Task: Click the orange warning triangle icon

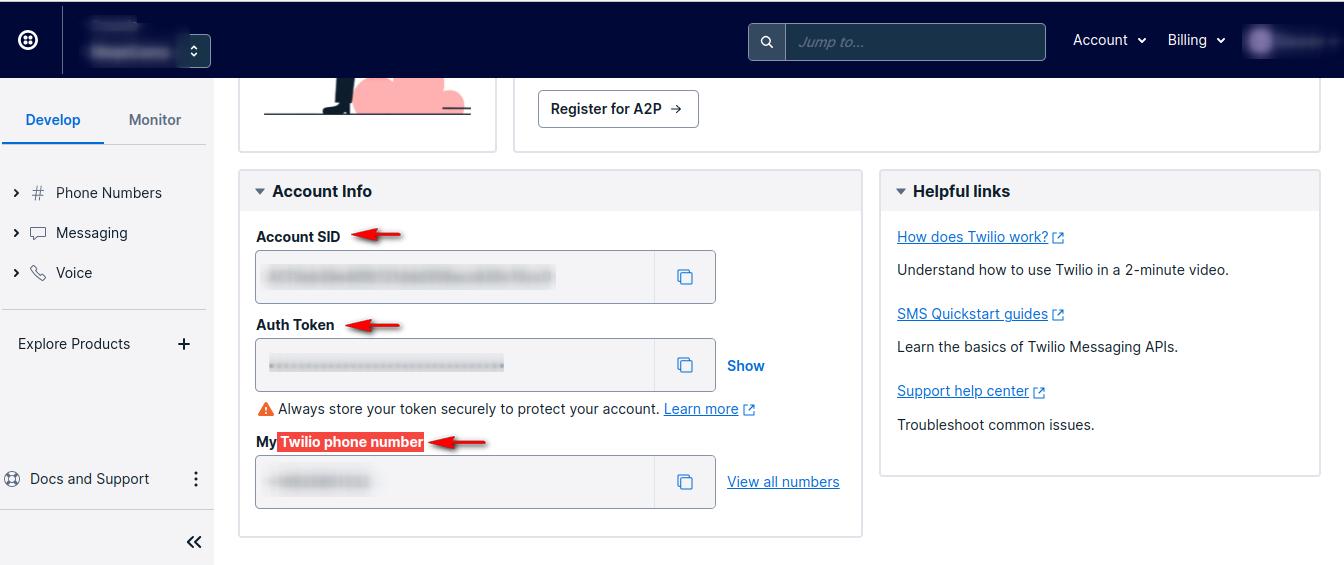Action: point(266,409)
